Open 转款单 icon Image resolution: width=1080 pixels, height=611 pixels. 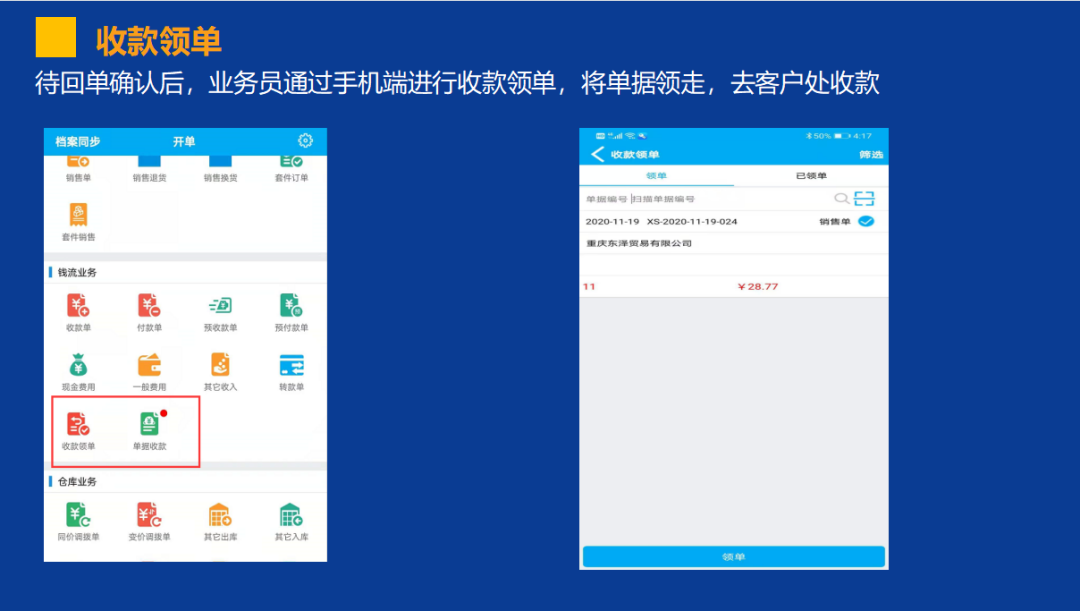pos(291,365)
